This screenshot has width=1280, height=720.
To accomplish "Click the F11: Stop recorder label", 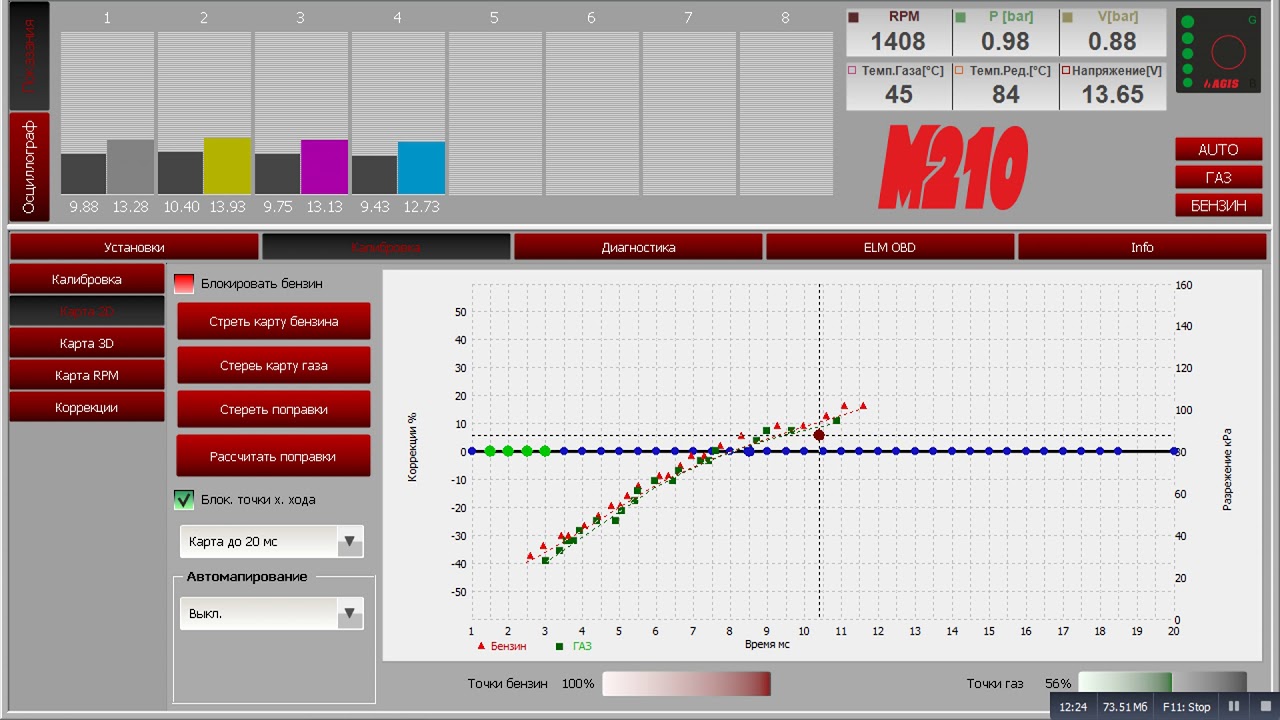I will 1186,707.
